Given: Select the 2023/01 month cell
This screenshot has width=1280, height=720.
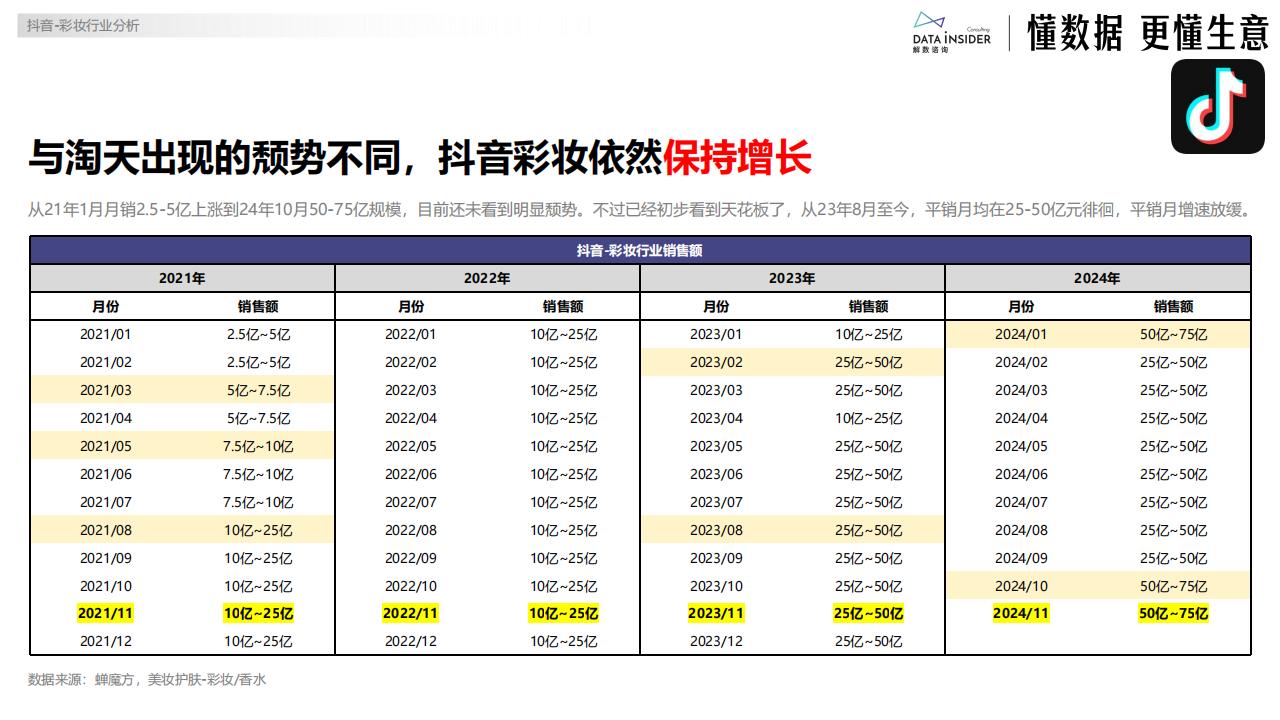Looking at the screenshot, I should (716, 334).
